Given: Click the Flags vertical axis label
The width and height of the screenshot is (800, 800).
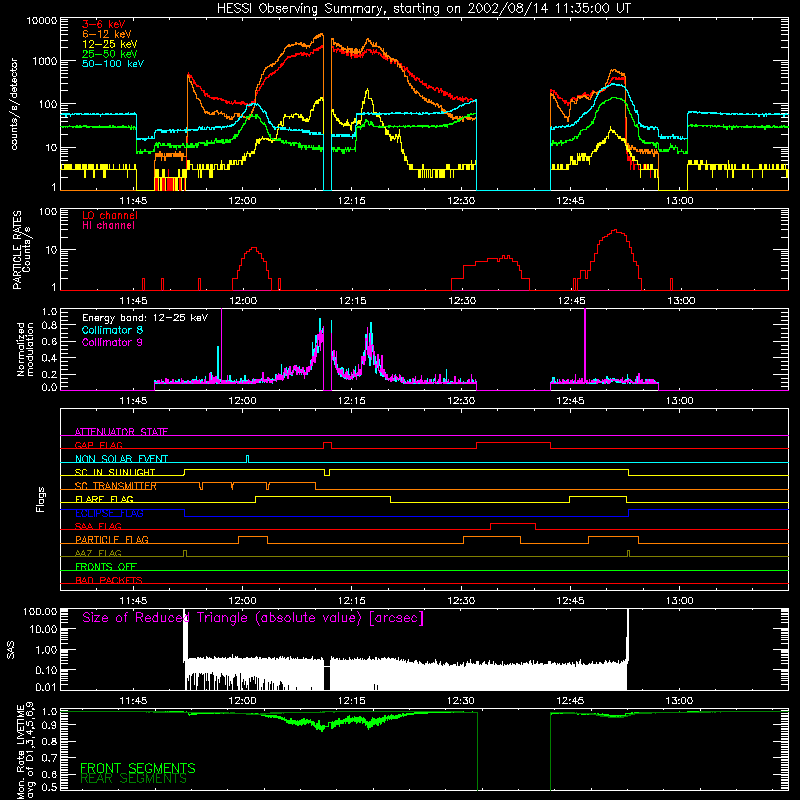Looking at the screenshot, I should pos(41,499).
